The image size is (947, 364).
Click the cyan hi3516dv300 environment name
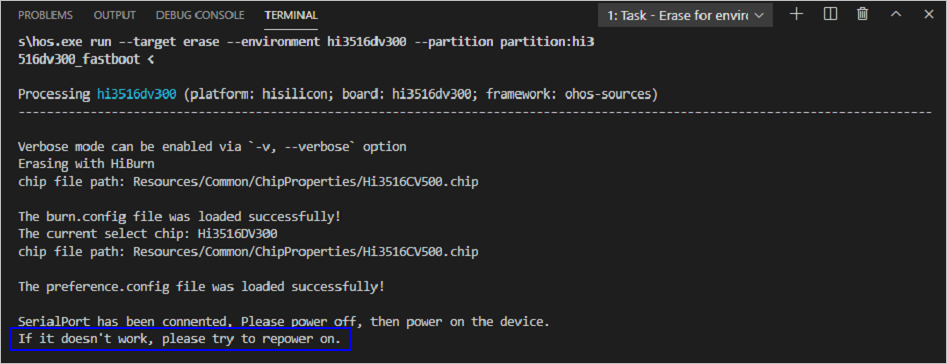(x=136, y=95)
